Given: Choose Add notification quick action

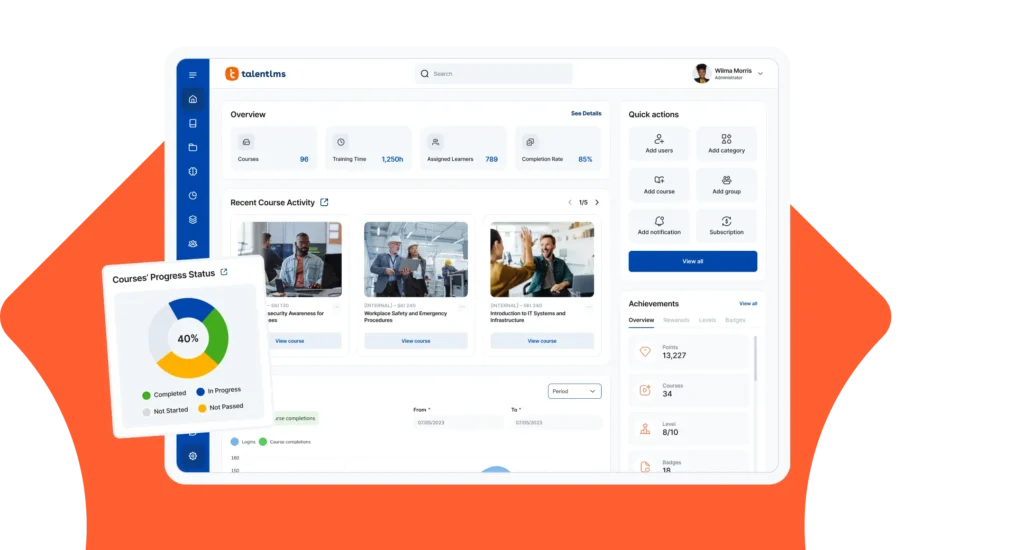Looking at the screenshot, I should [659, 225].
